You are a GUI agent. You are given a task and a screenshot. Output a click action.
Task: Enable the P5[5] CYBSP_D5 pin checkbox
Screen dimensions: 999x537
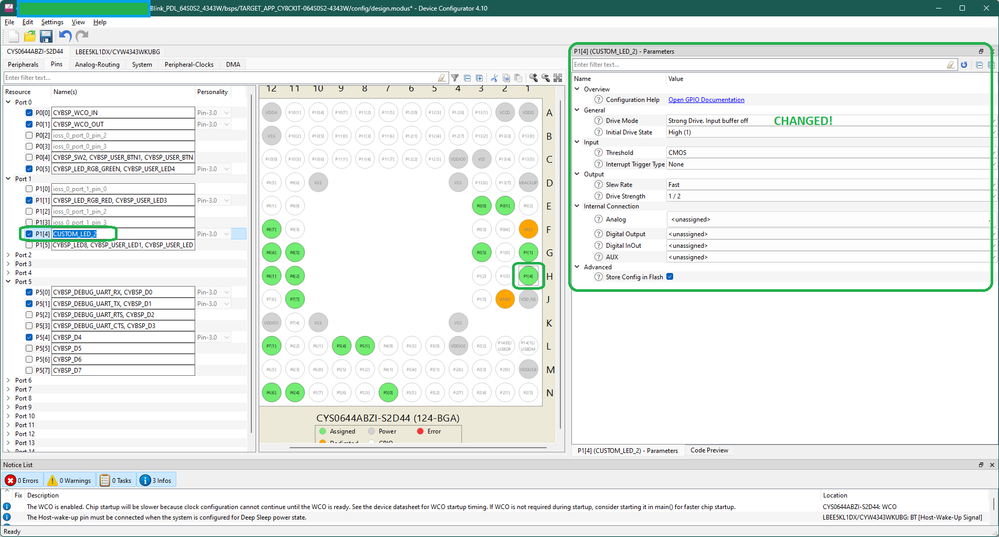pos(29,349)
